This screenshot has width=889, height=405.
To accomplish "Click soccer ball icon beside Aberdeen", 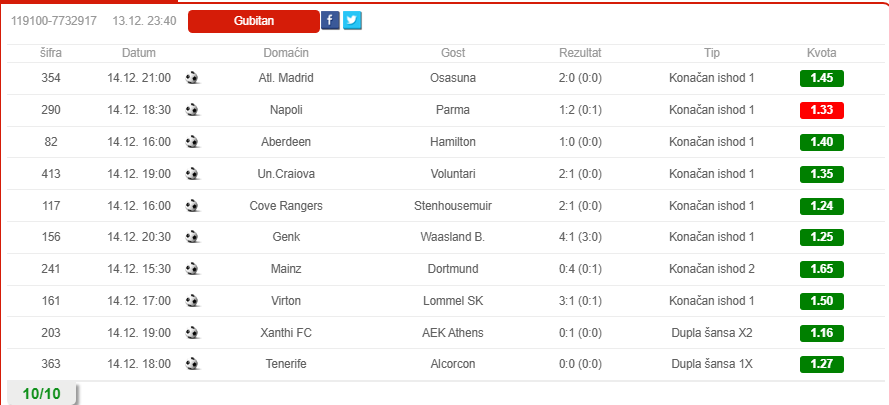I will pyautogui.click(x=192, y=142).
